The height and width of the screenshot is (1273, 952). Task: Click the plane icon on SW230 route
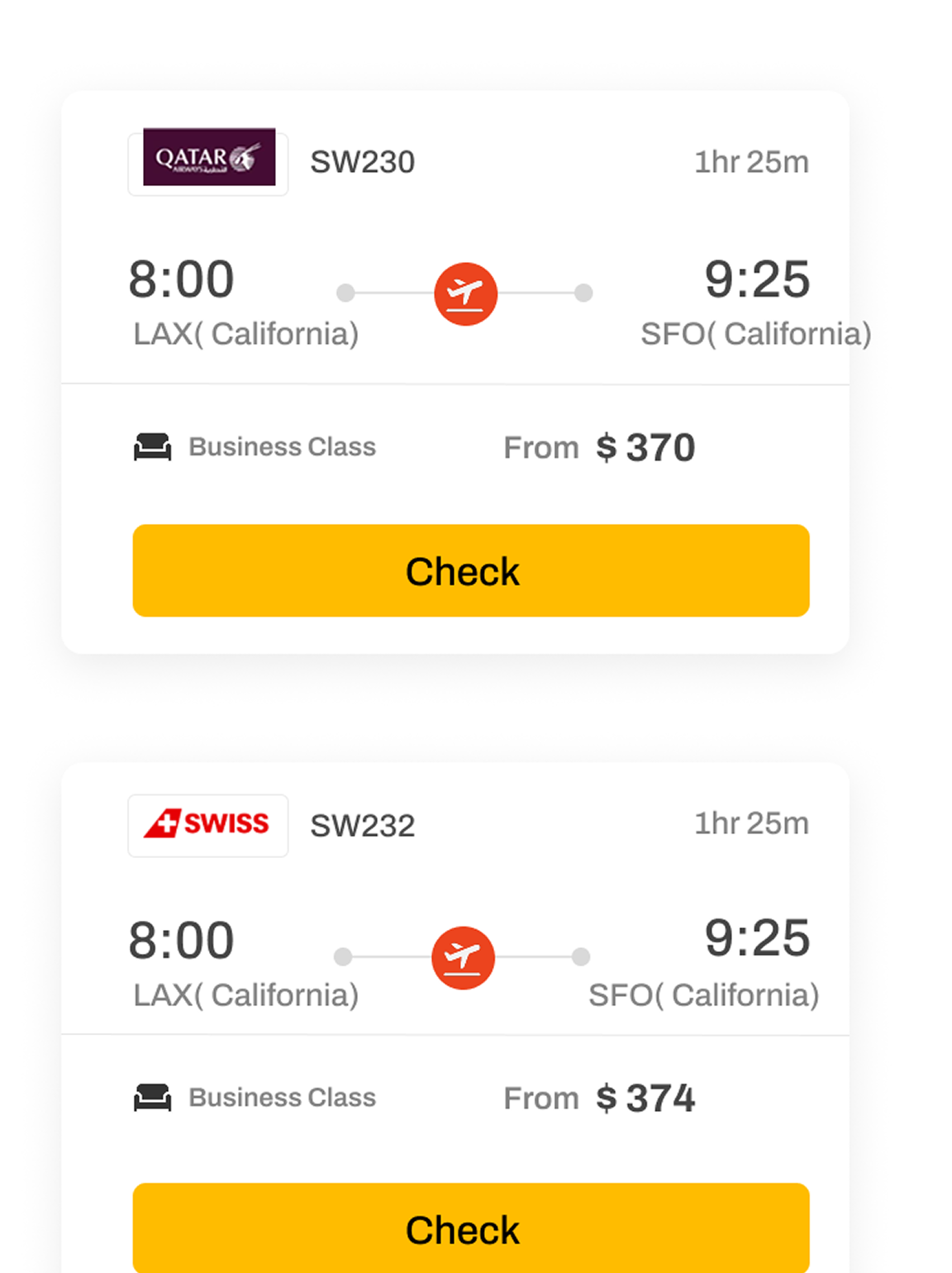click(x=465, y=293)
